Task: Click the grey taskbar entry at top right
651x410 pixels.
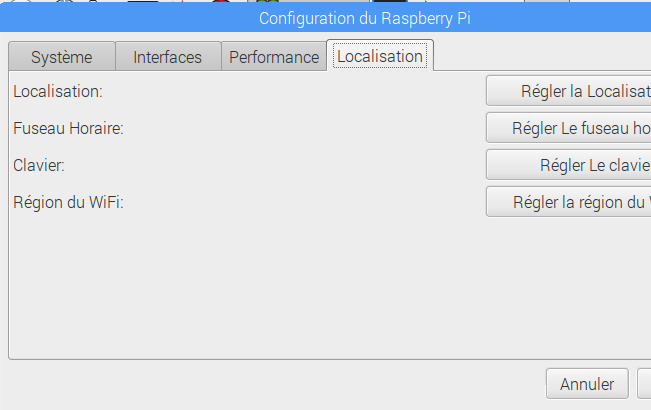Action: [x=547, y=1]
